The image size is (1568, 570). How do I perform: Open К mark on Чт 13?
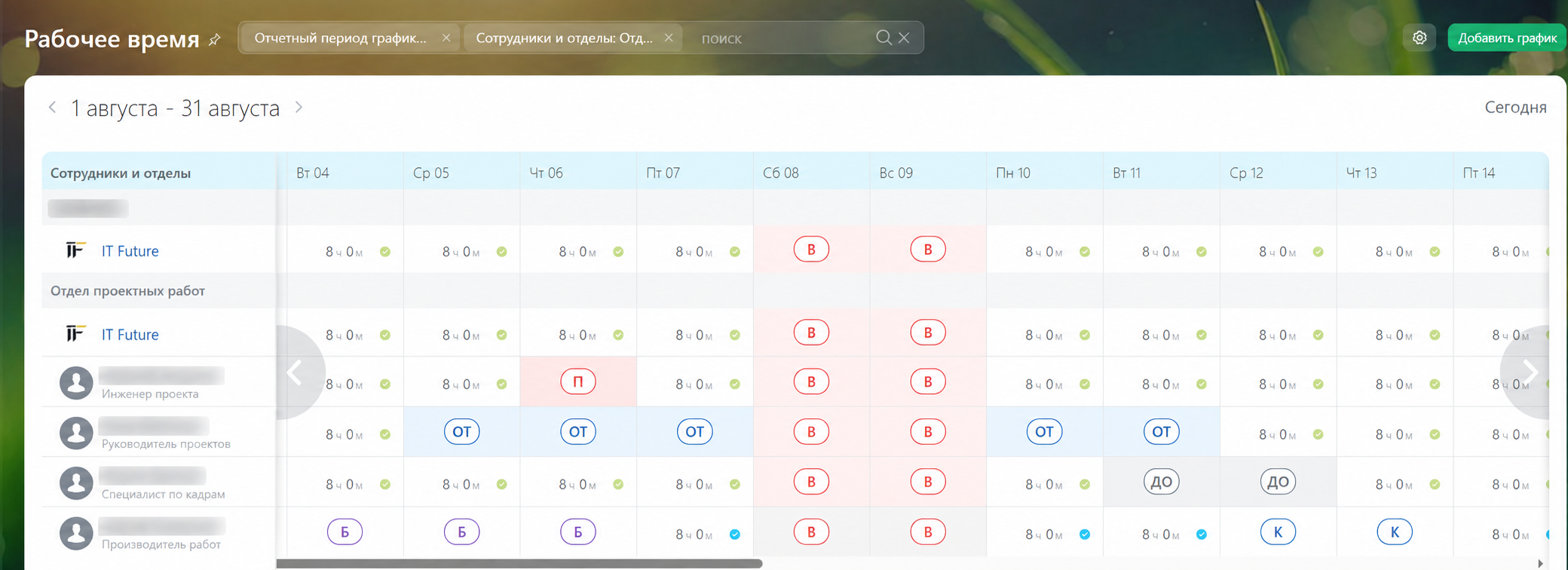click(x=1395, y=532)
